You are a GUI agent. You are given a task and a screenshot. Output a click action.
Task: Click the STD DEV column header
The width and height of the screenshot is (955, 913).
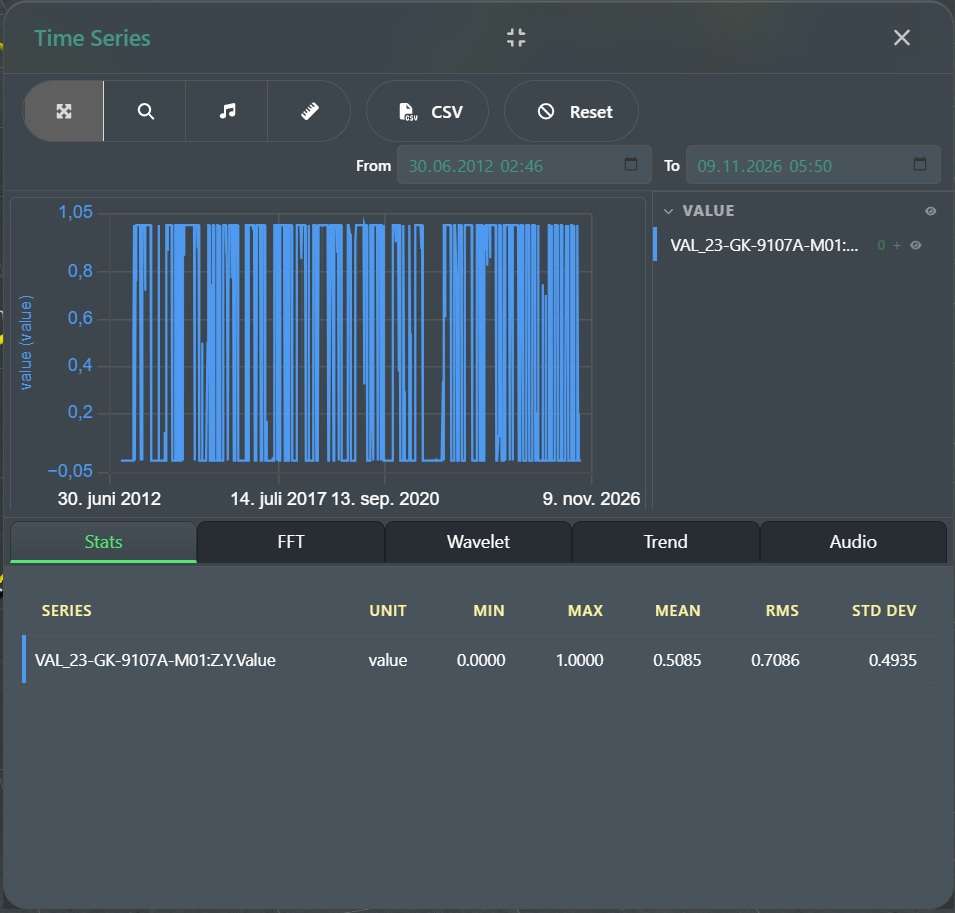884,610
